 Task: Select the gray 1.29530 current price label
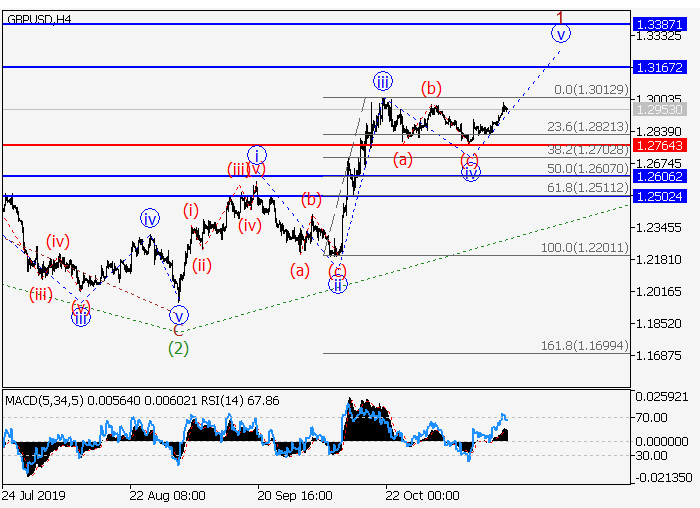[659, 109]
